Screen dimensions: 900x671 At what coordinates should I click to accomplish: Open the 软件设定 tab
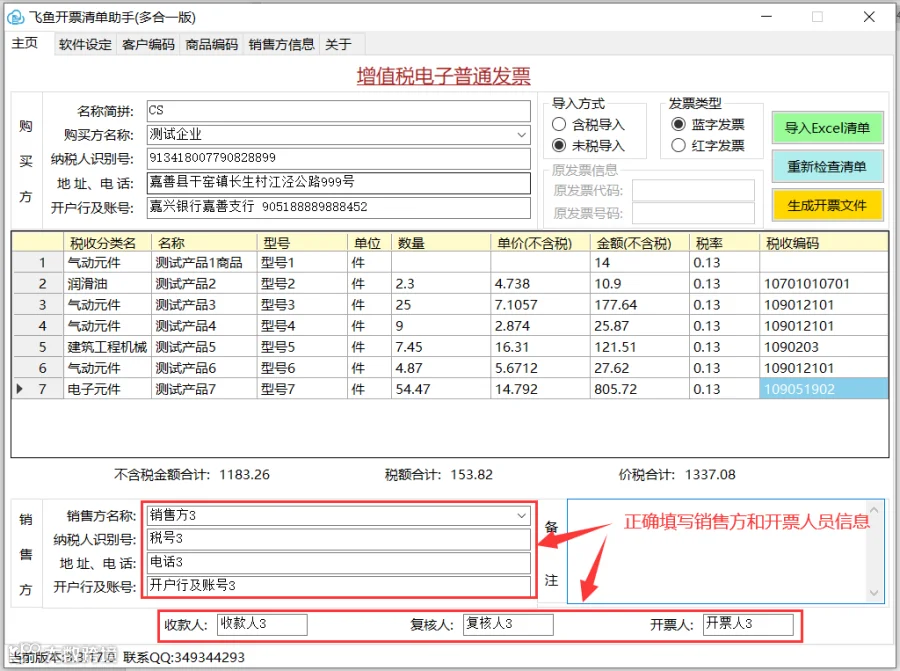click(x=85, y=44)
